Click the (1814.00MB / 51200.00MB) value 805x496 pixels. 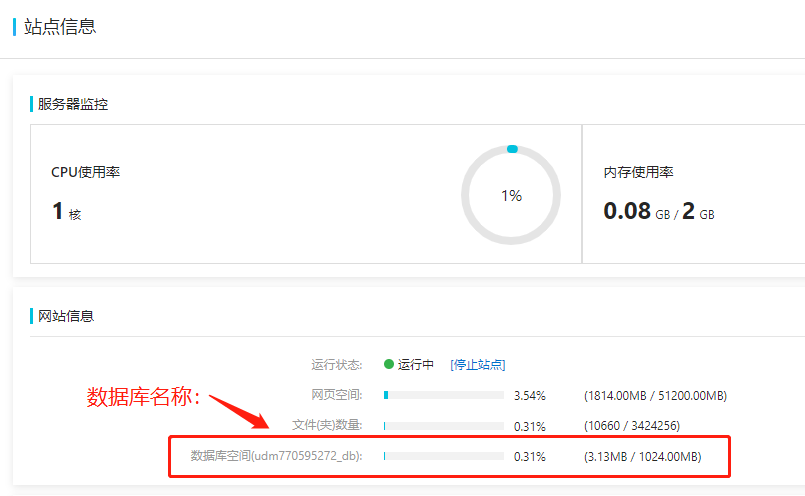tap(655, 396)
